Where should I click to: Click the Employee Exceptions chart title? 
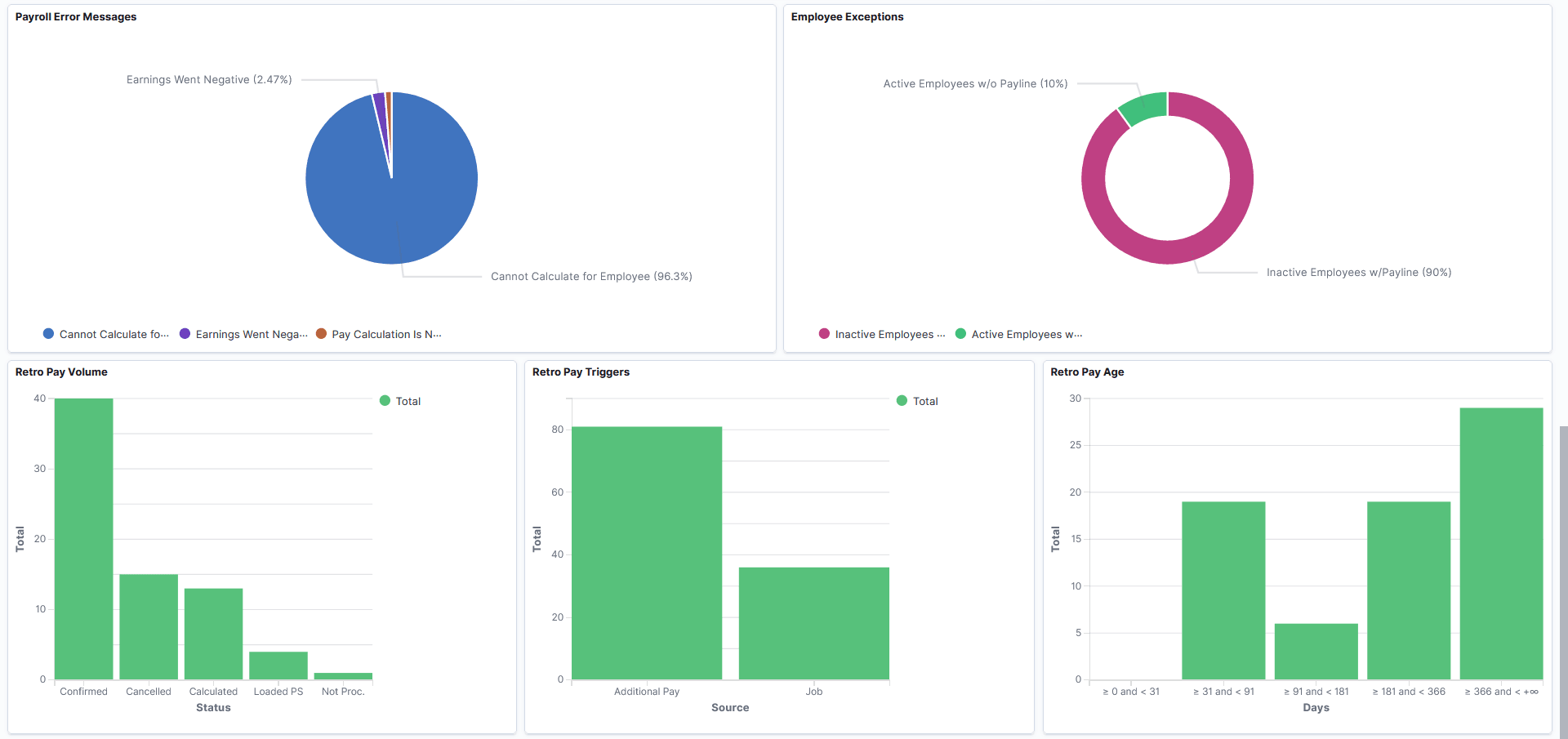click(x=848, y=16)
